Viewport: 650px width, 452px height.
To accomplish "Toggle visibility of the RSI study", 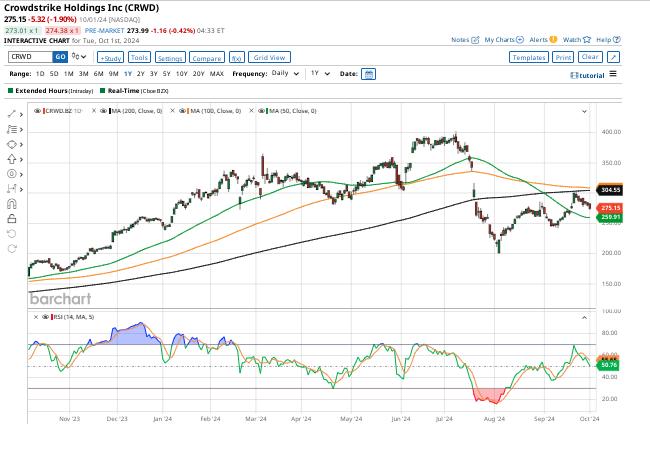I will pyautogui.click(x=46, y=317).
